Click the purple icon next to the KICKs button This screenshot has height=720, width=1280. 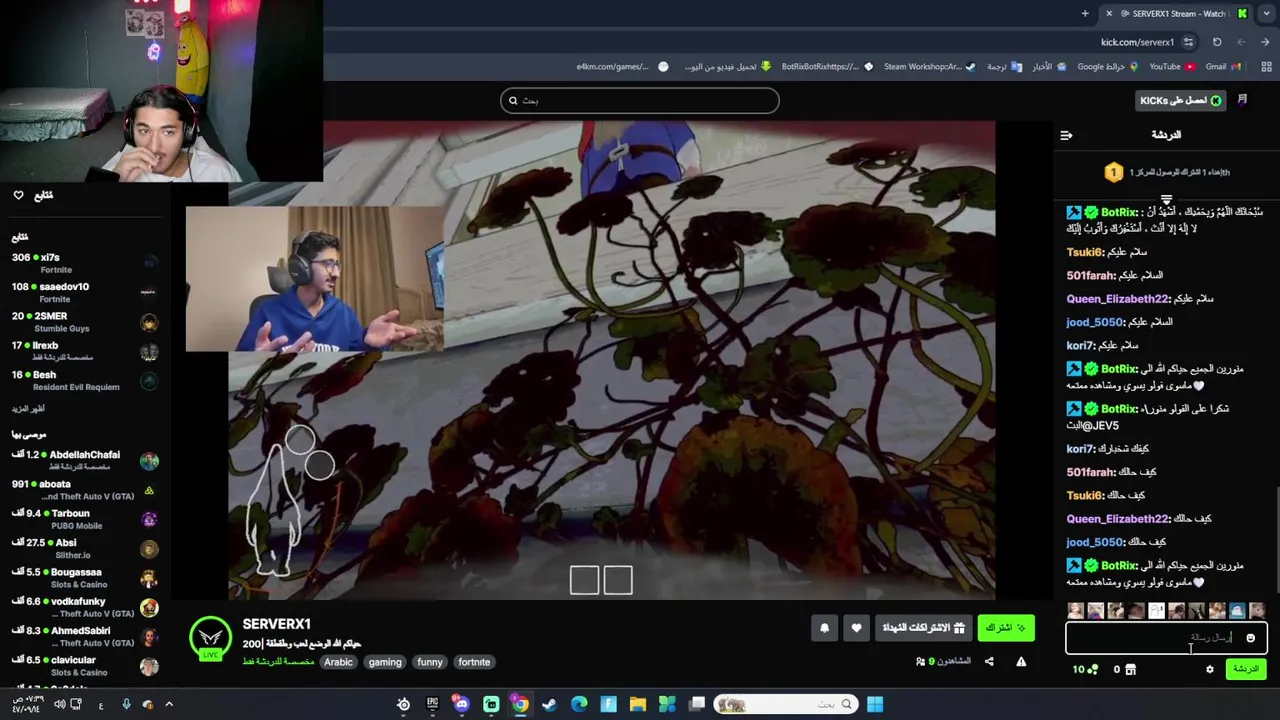click(1242, 100)
